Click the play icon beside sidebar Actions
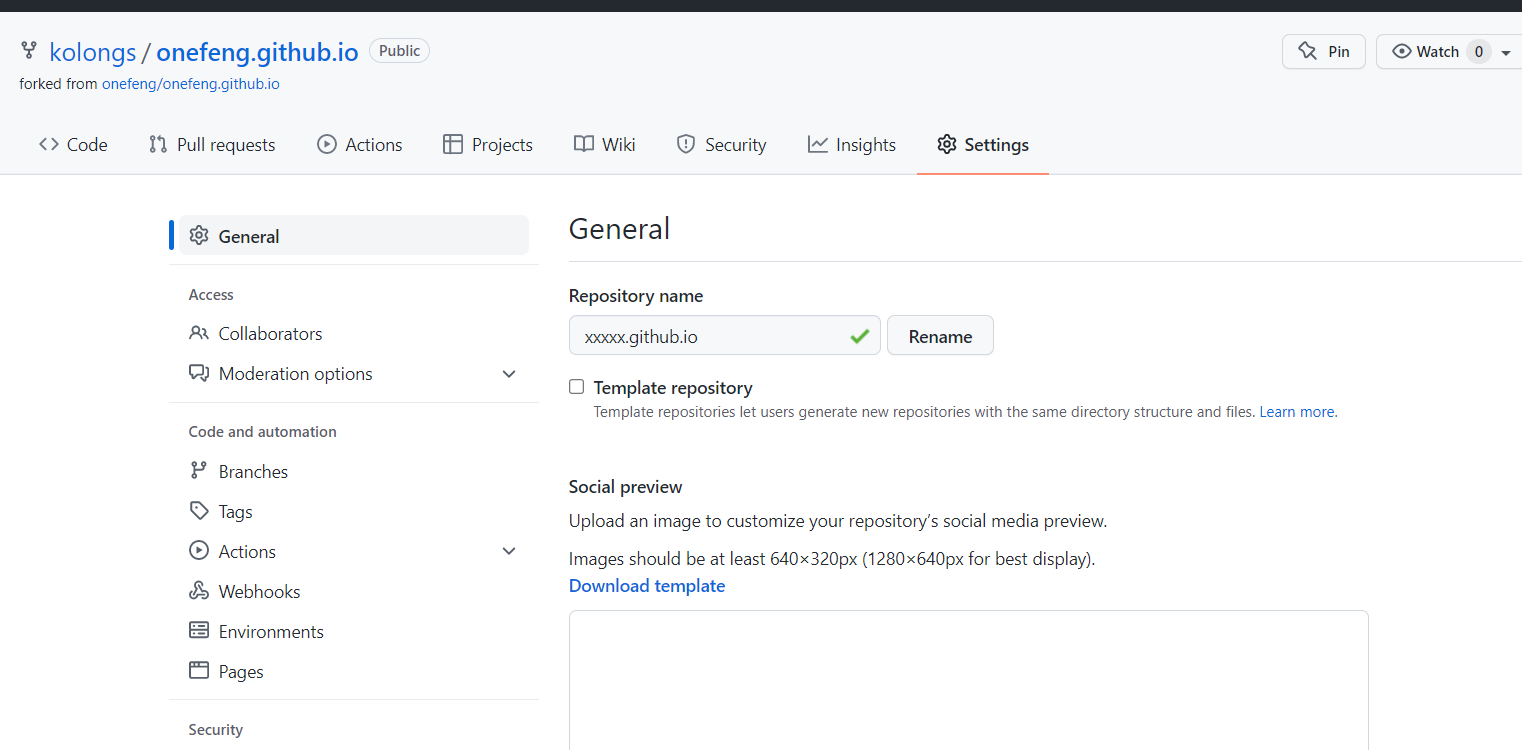 199,551
